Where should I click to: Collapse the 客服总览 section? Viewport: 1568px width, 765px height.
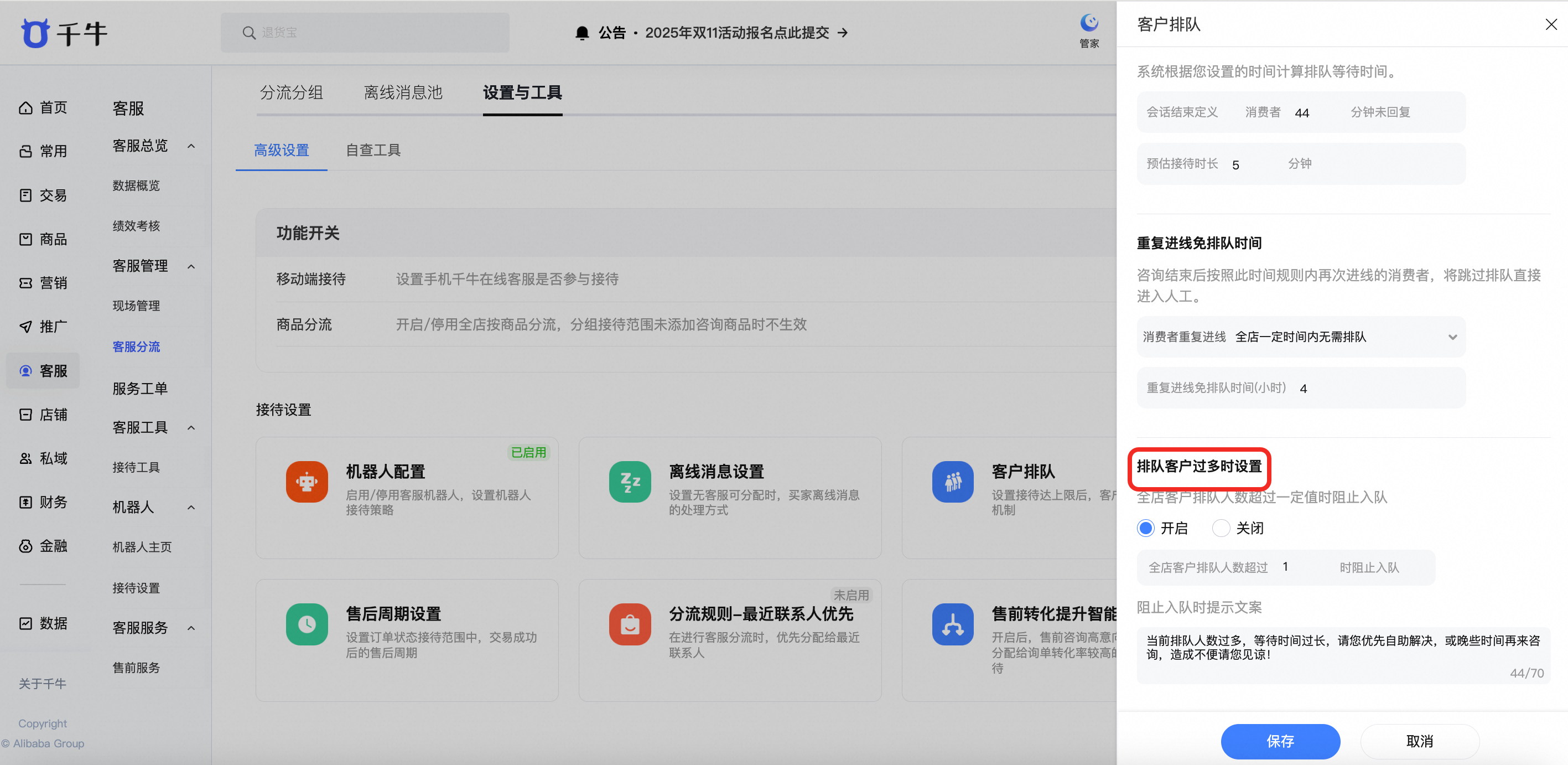click(x=191, y=146)
